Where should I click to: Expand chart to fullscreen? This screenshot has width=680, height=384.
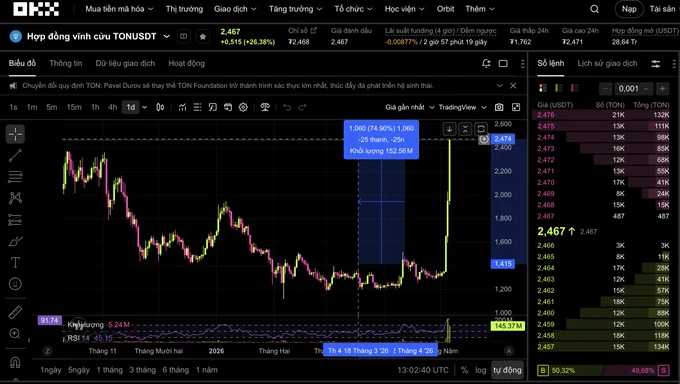pyautogui.click(x=516, y=107)
